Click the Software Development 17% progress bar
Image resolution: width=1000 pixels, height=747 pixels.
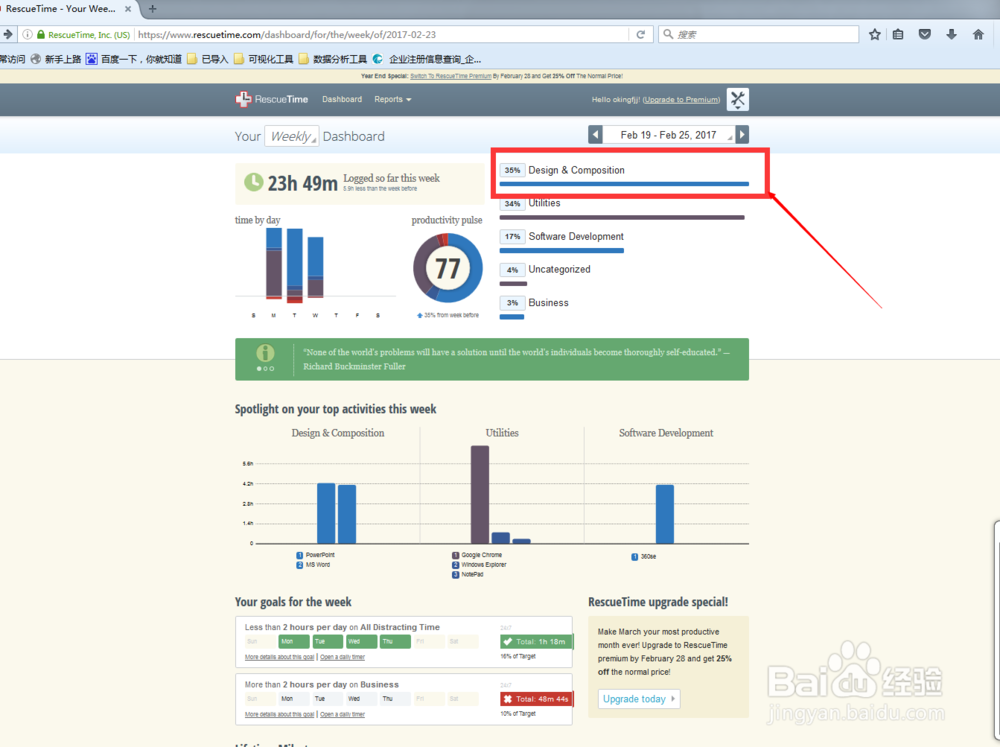[x=561, y=251]
